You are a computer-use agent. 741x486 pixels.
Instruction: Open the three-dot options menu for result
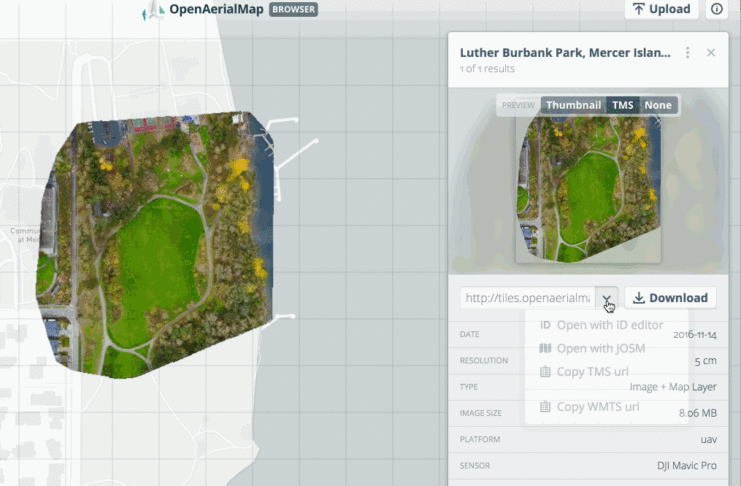pyautogui.click(x=687, y=53)
